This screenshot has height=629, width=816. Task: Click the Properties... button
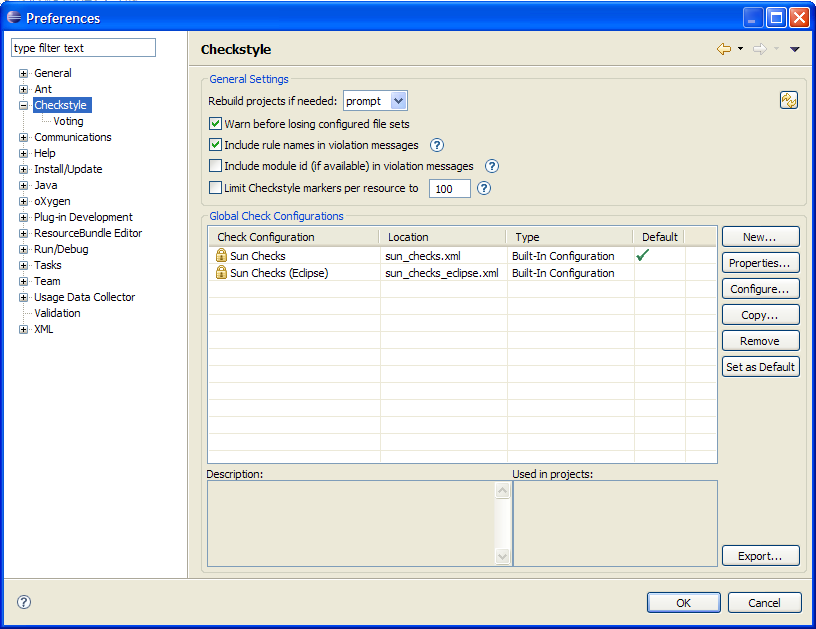pos(760,263)
